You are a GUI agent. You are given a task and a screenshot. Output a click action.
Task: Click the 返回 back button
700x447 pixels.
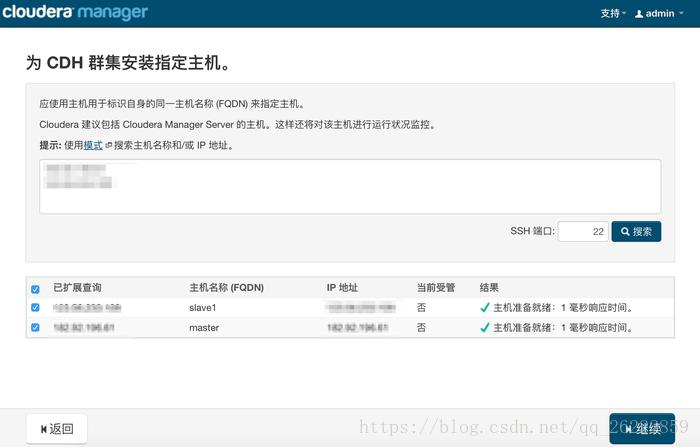(x=57, y=429)
